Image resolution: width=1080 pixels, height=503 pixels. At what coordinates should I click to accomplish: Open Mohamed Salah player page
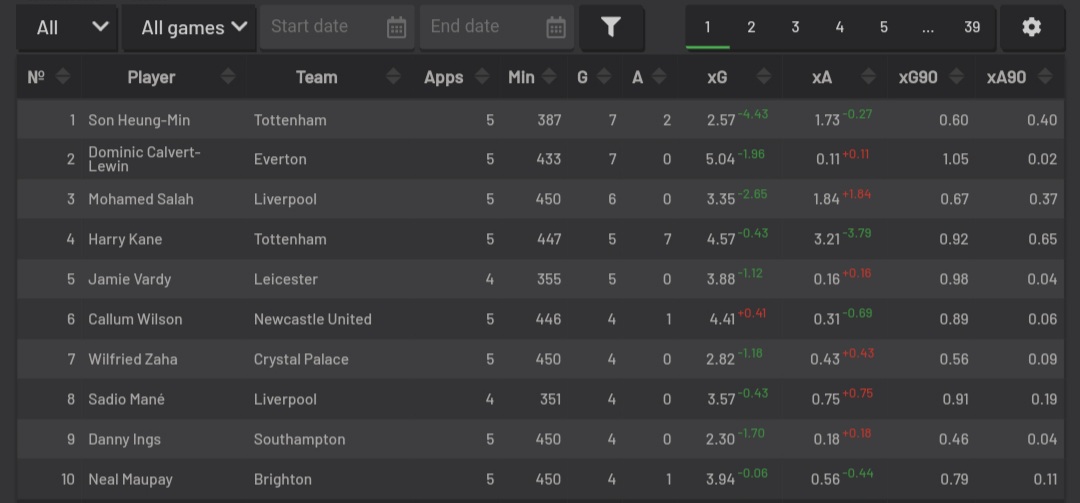point(141,199)
